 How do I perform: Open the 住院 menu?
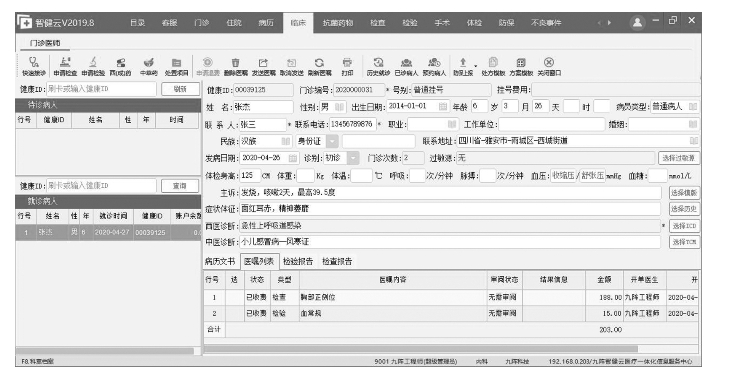coord(234,23)
